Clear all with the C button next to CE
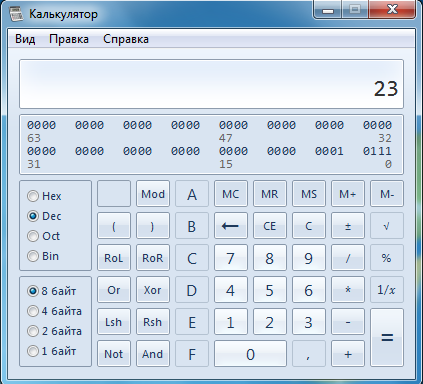The image size is (423, 384). point(309,226)
